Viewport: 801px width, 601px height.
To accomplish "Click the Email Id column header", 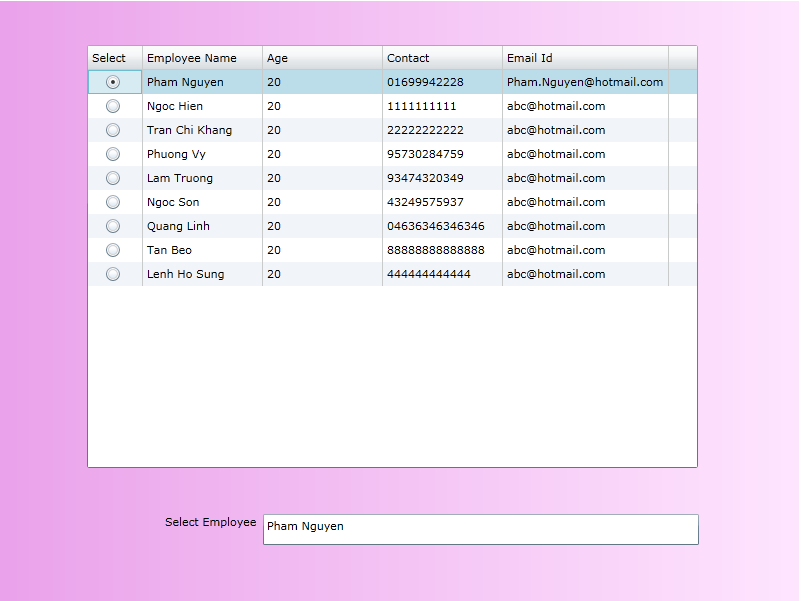I will (x=585, y=58).
